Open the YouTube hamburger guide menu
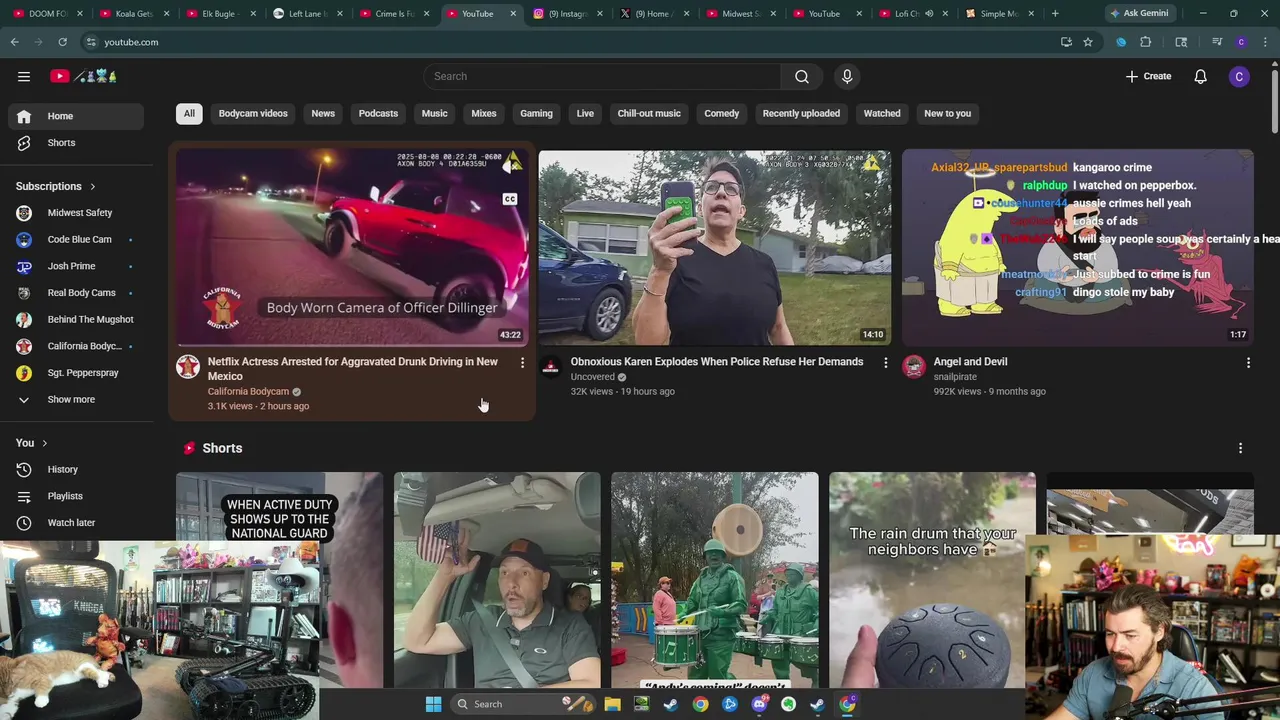The width and height of the screenshot is (1280, 720). pos(24,76)
